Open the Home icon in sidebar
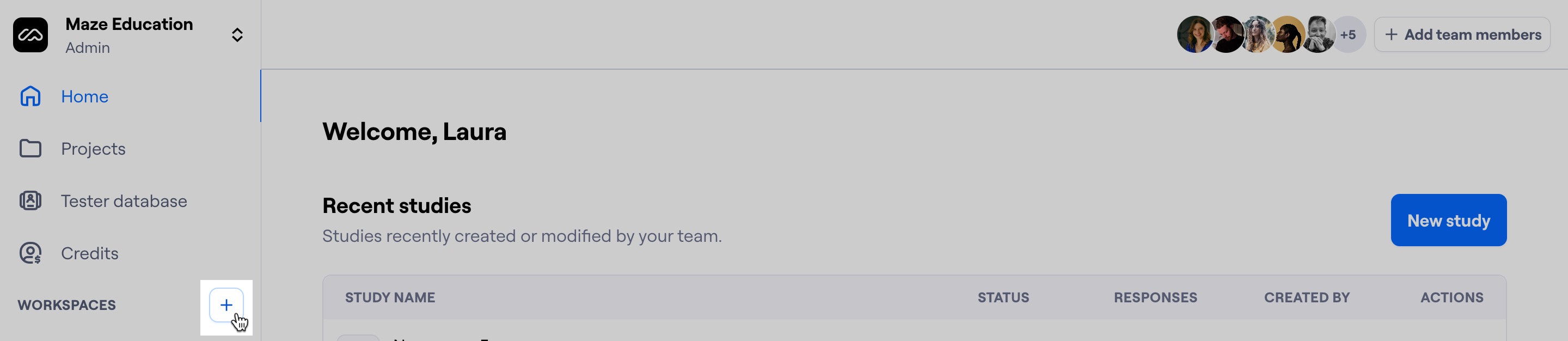This screenshot has width=1568, height=341. tap(30, 96)
